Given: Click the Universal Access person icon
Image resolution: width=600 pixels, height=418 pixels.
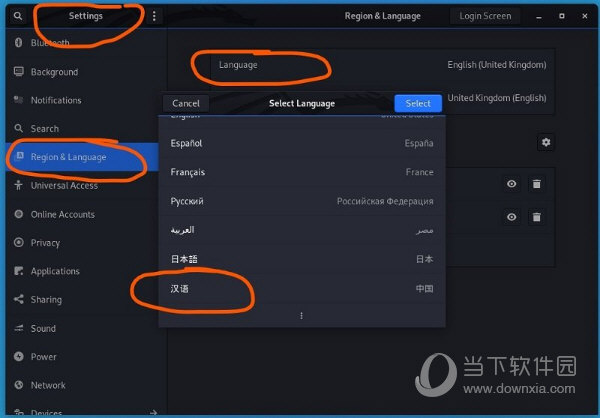Looking at the screenshot, I should (18, 185).
